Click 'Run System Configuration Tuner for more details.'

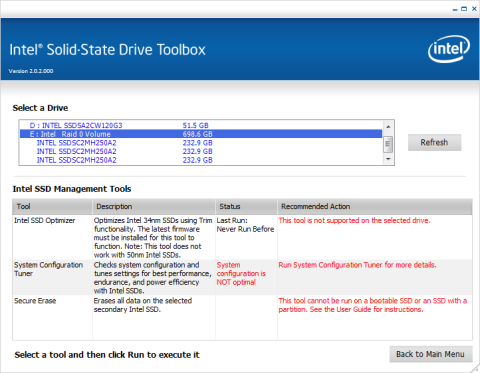coord(357,265)
